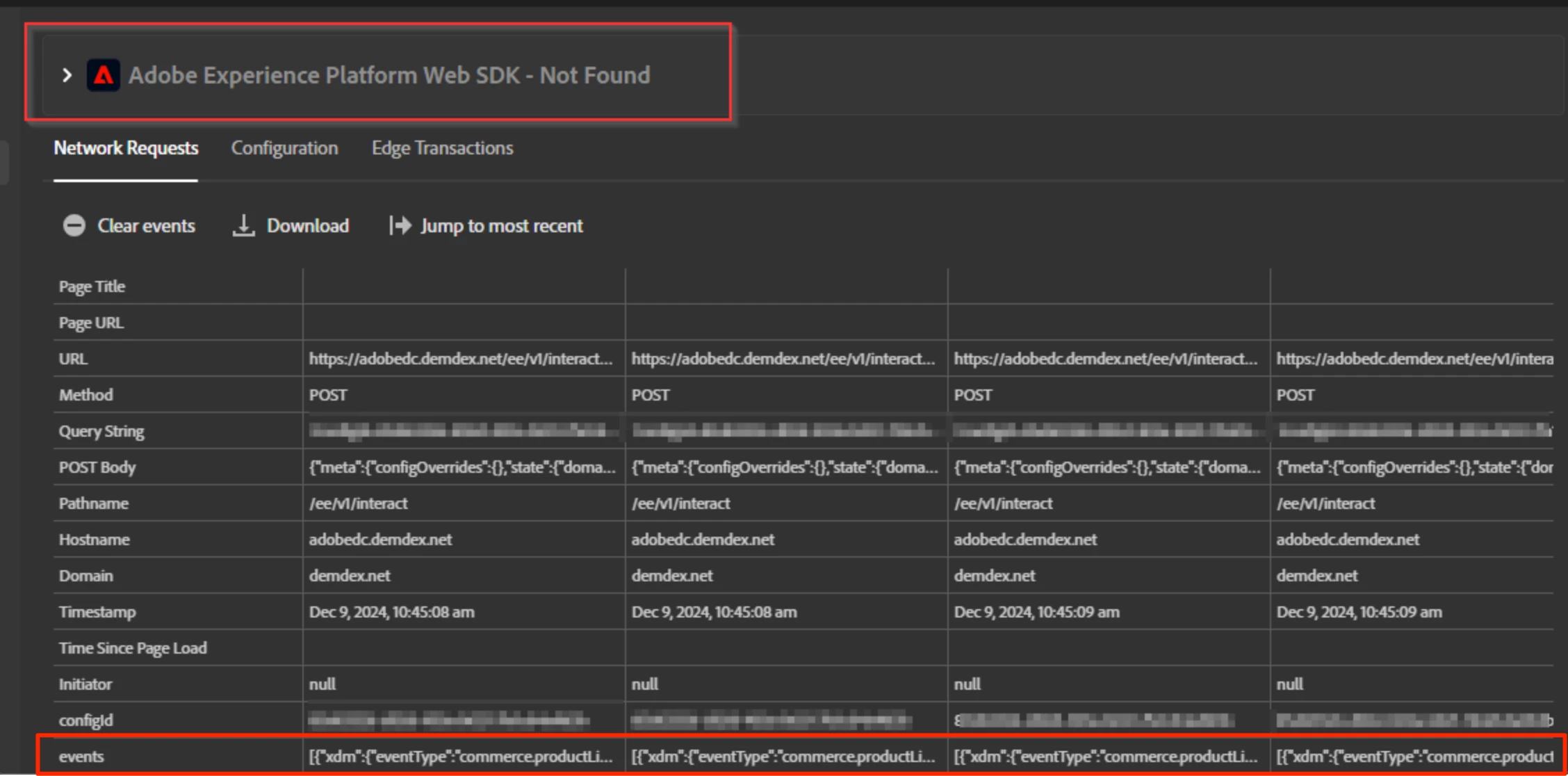Click the first column's events cell value
Screen dimensions: 1568x776
[x=461, y=757]
